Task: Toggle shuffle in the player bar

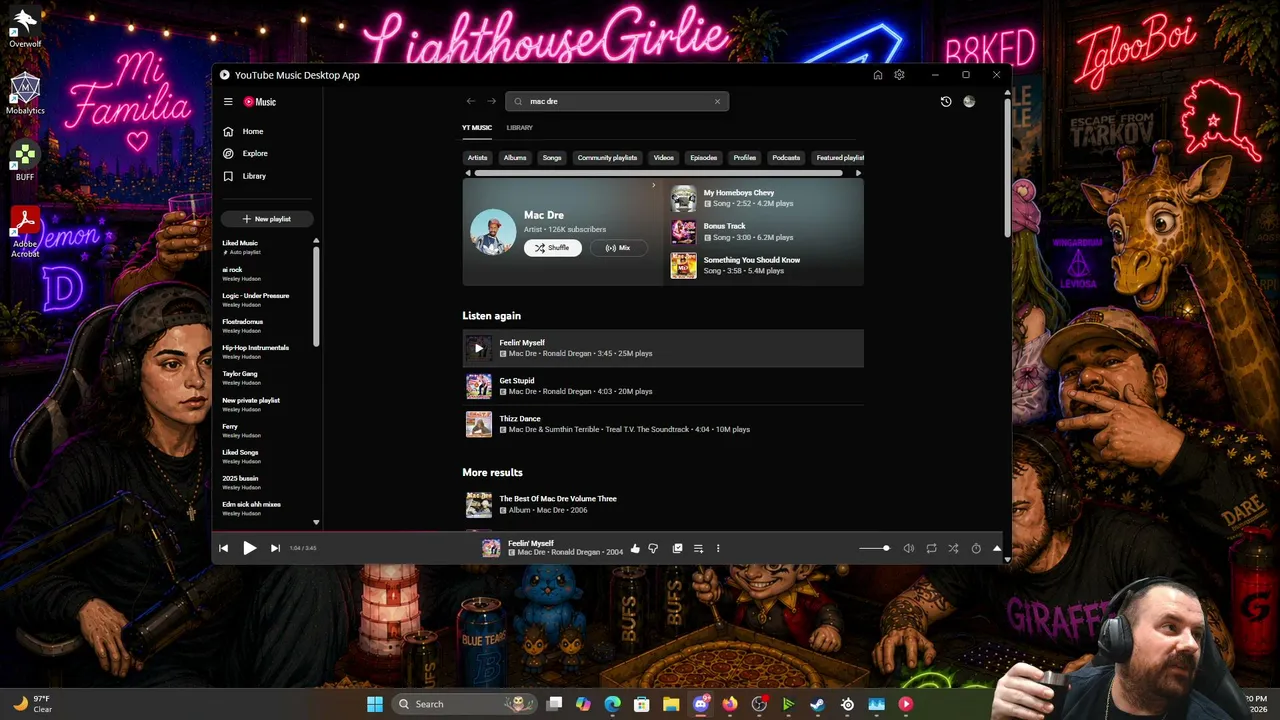Action: pyautogui.click(x=953, y=548)
